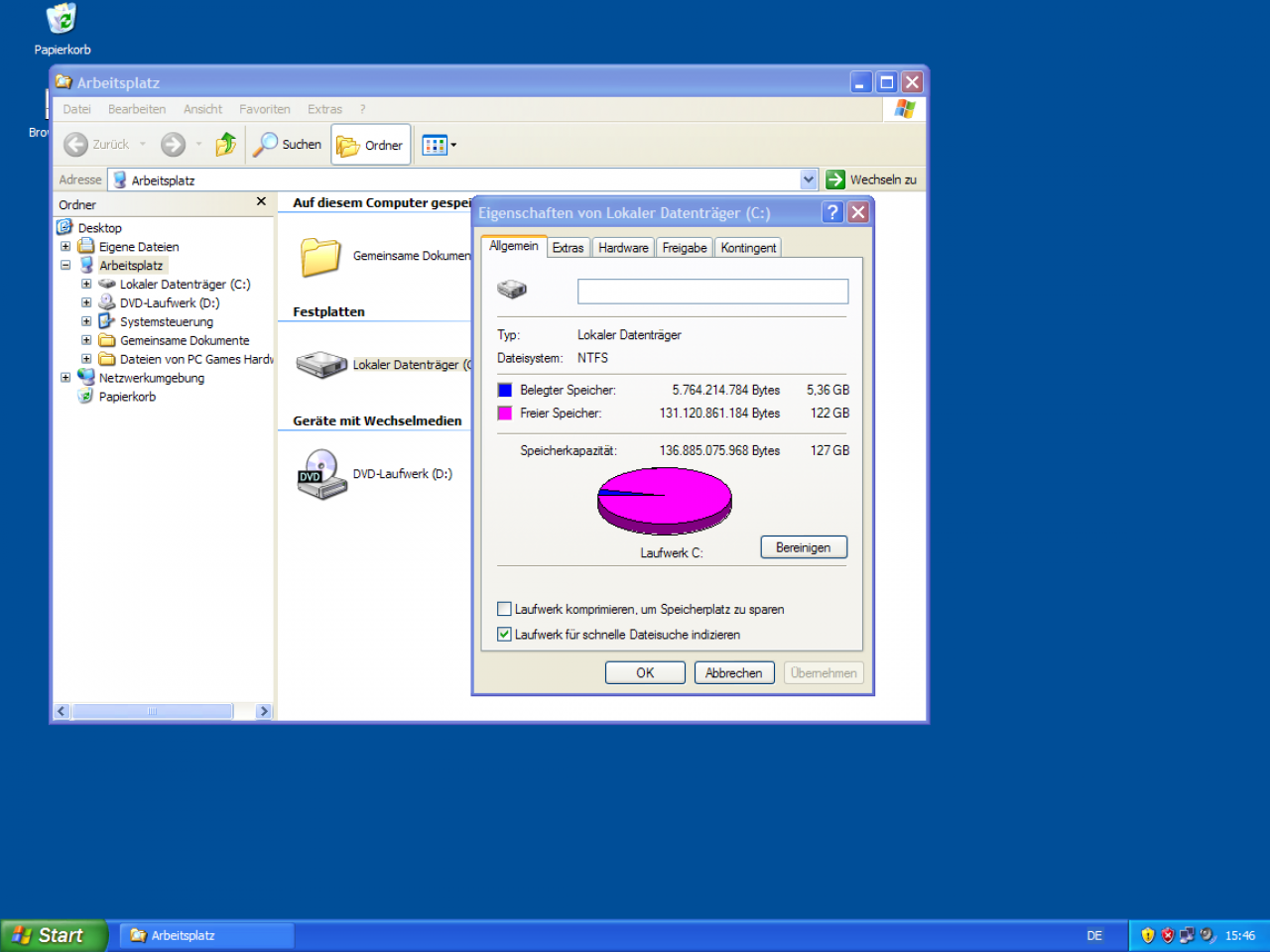Open Systemsteuerung in folder tree
The height and width of the screenshot is (952, 1270).
click(166, 322)
